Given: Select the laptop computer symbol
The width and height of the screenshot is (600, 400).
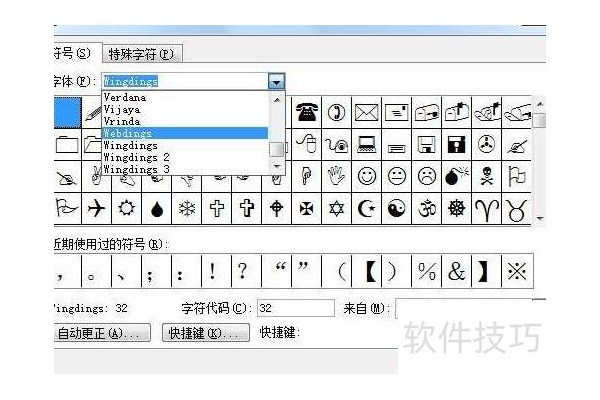Looking at the screenshot, I should (x=367, y=145).
